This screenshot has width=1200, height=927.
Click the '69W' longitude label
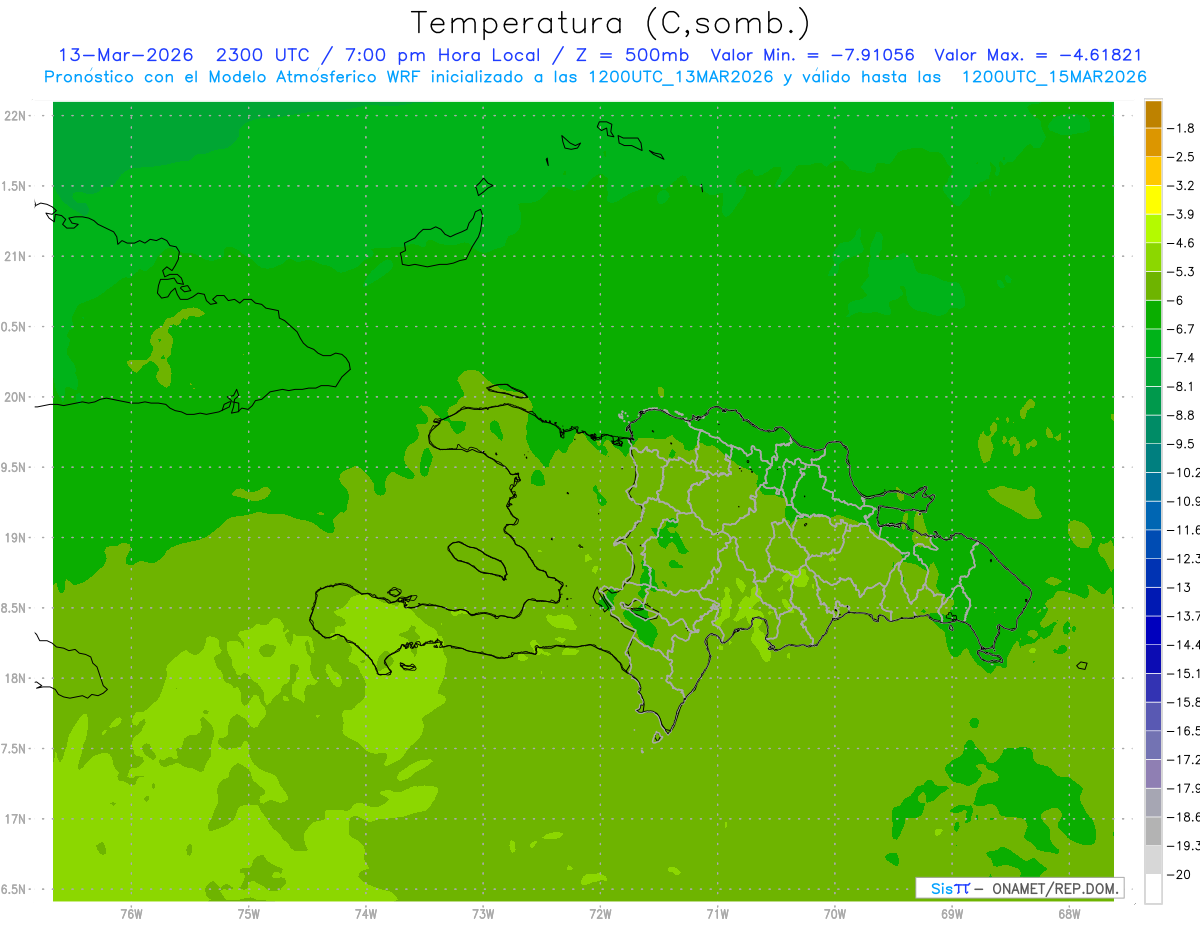click(x=952, y=914)
